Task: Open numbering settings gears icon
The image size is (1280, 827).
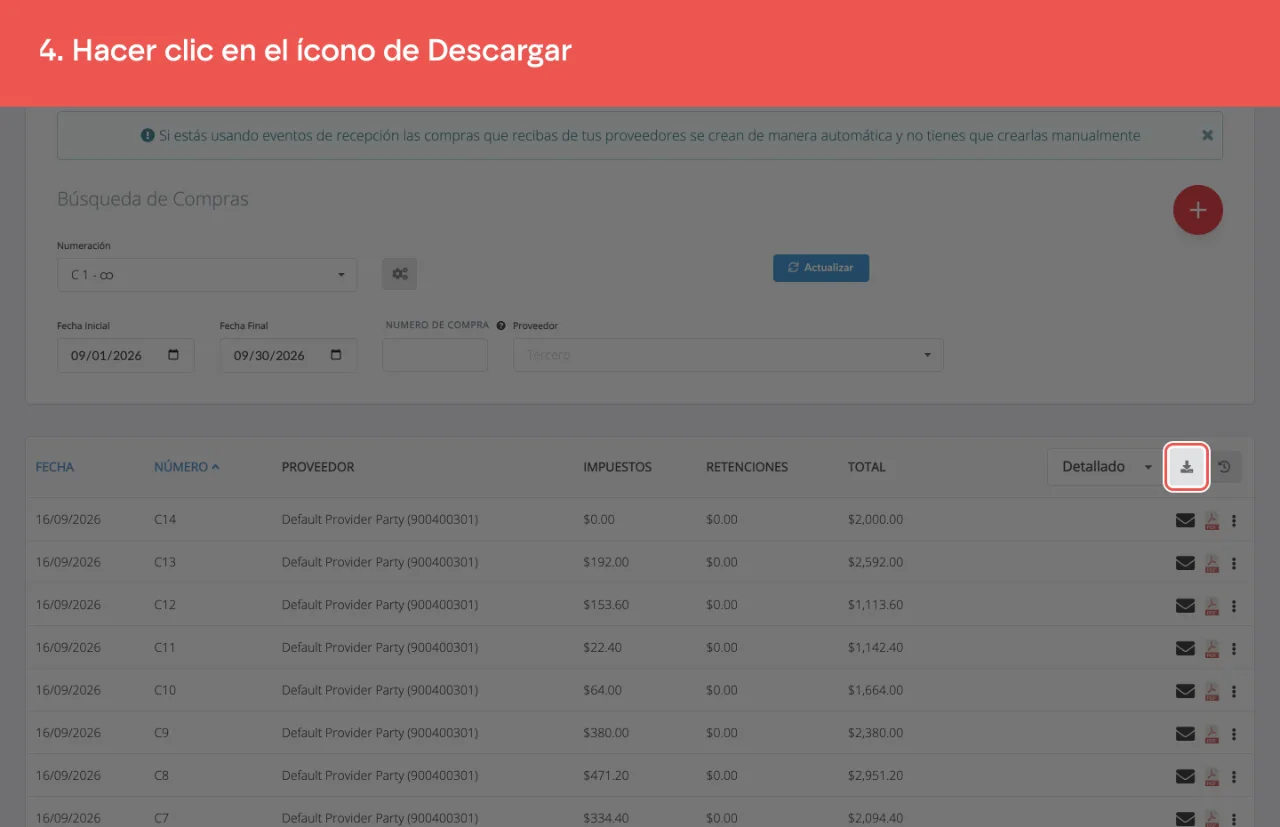Action: (399, 274)
